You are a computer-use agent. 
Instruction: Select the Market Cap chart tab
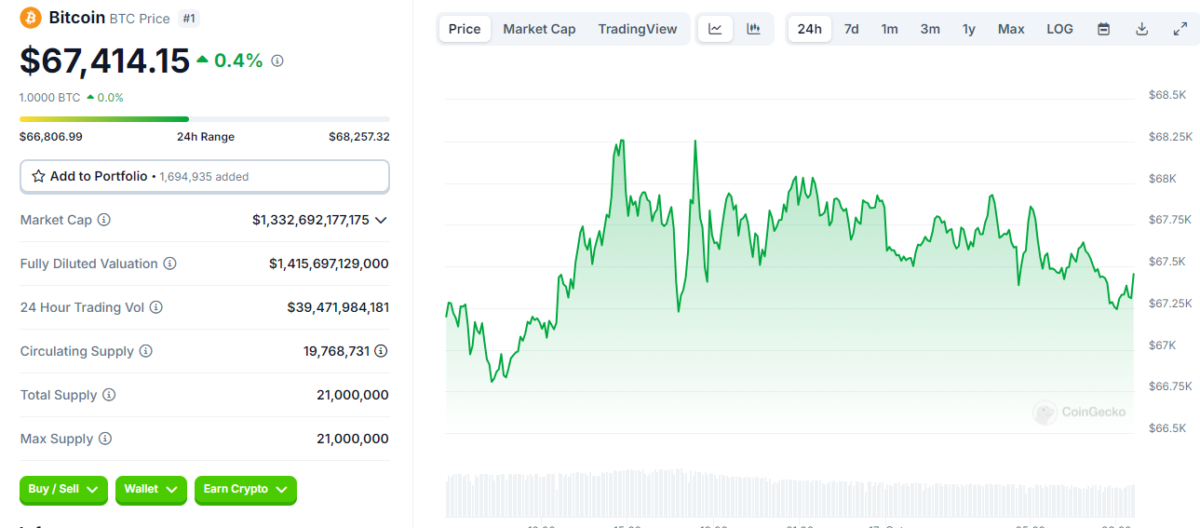coord(539,29)
